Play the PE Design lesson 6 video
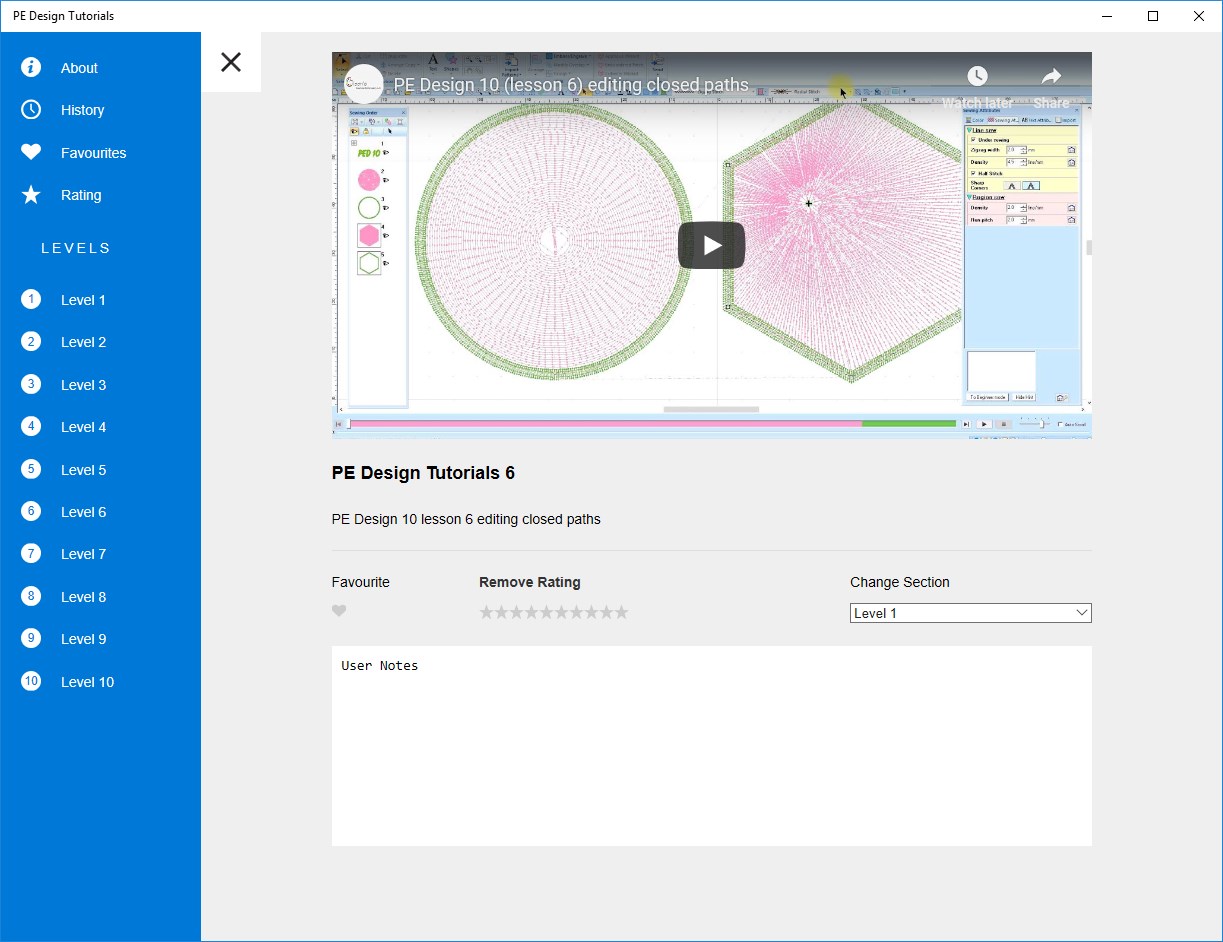The height and width of the screenshot is (942, 1223). point(711,245)
